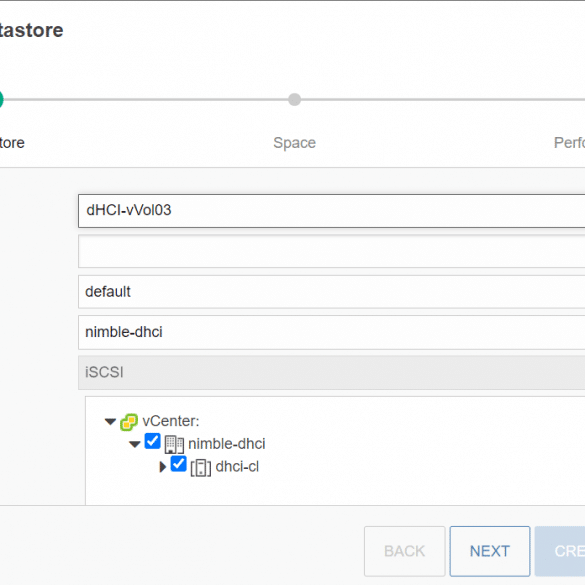Expand the dhci-cl cluster node
The image size is (585, 585).
click(x=162, y=467)
